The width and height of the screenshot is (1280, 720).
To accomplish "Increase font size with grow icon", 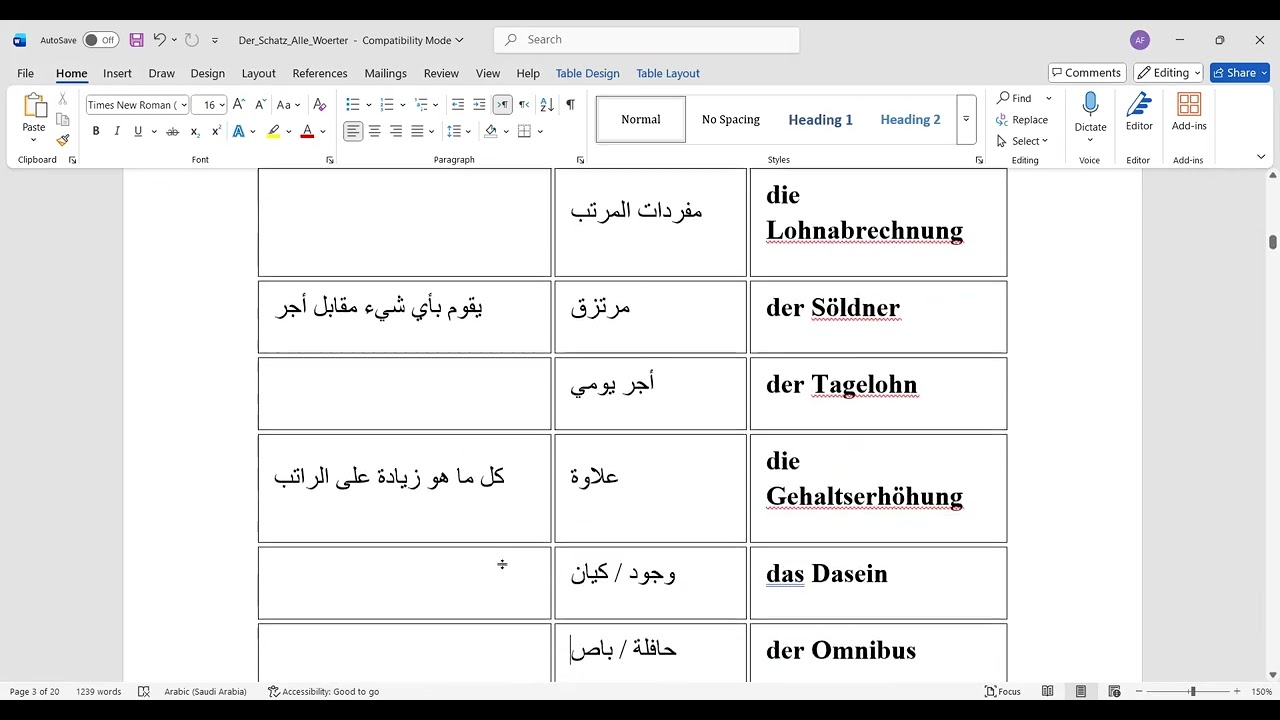I will (239, 105).
